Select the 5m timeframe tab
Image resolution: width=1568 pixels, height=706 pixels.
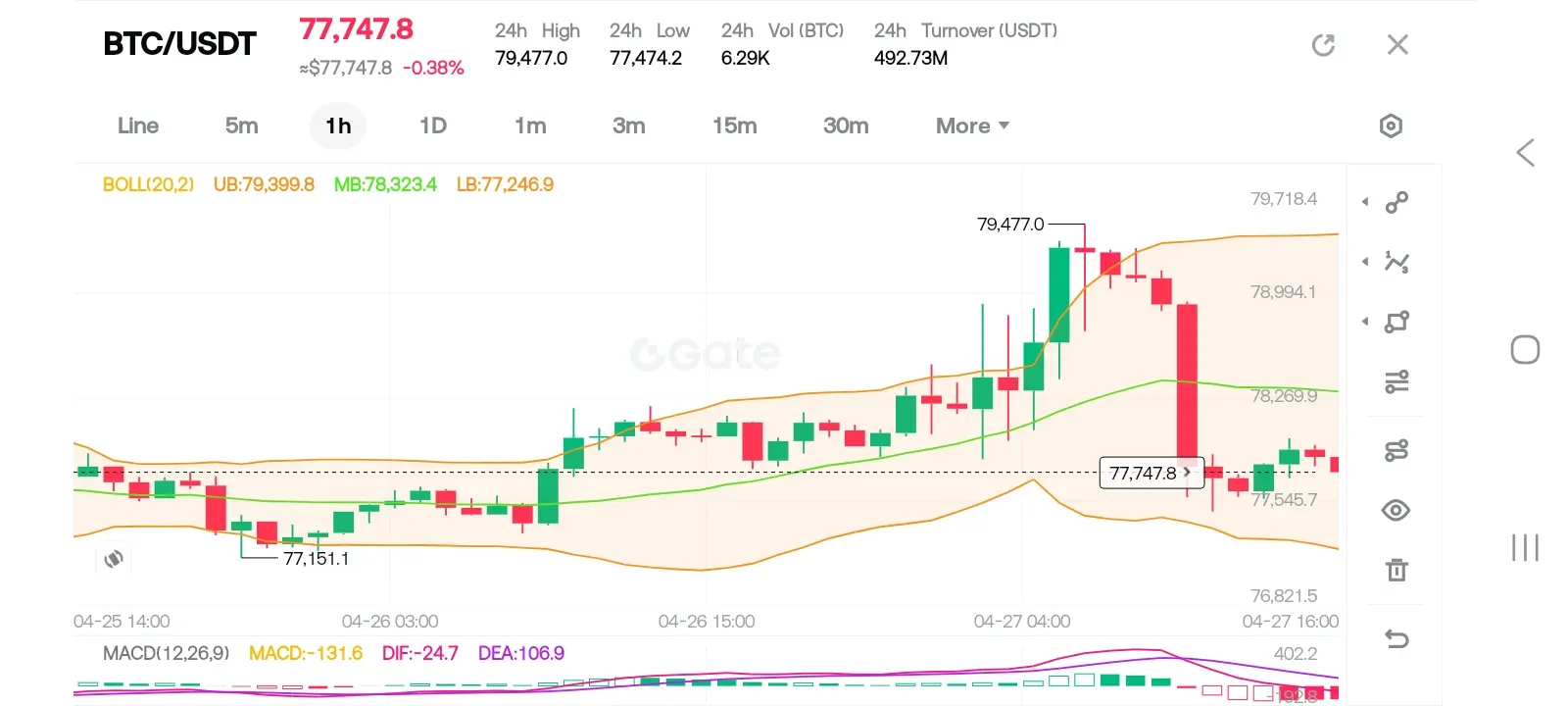pyautogui.click(x=241, y=126)
